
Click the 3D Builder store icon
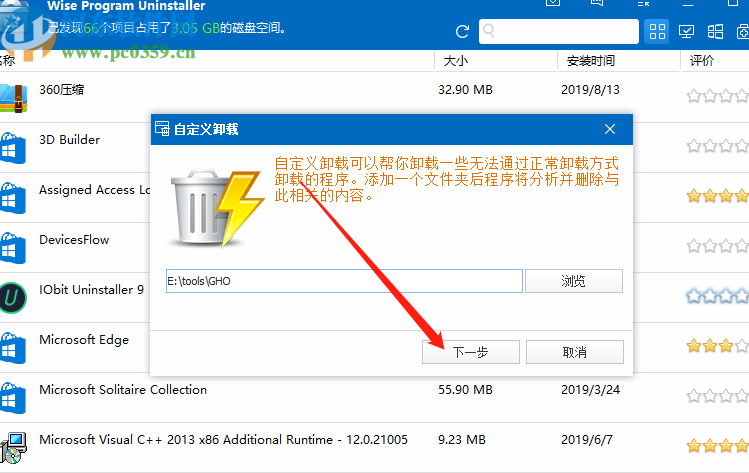(x=12, y=148)
